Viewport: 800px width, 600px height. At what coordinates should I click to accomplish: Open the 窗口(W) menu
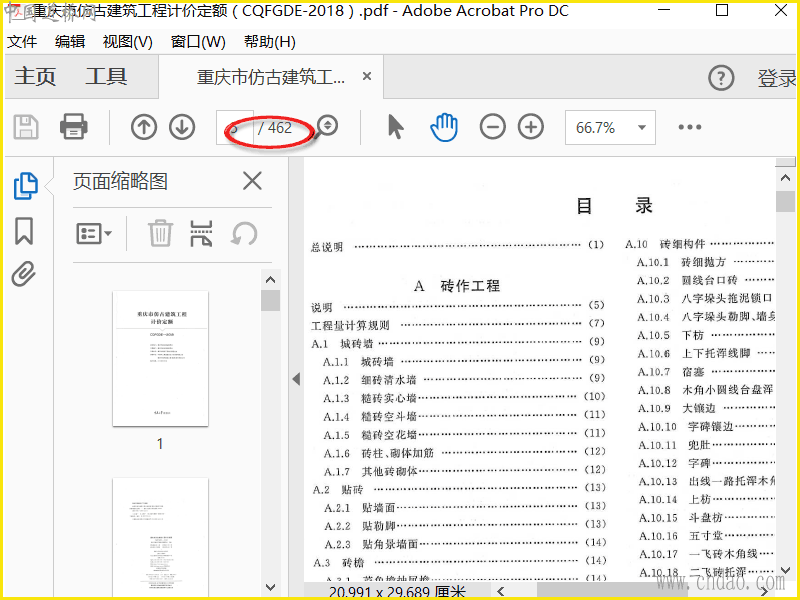[x=198, y=41]
